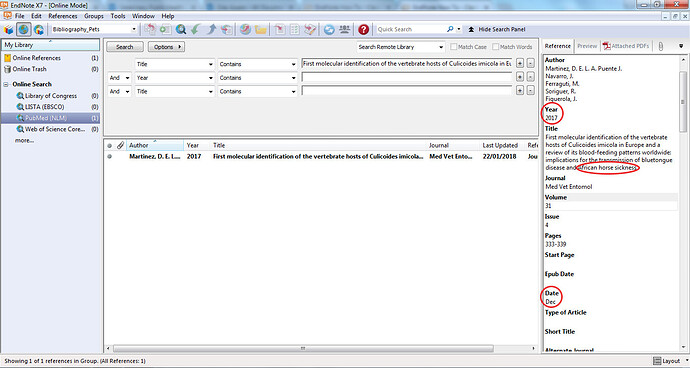Click Hide Search Panel
This screenshot has height=368, width=690.
click(x=496, y=29)
